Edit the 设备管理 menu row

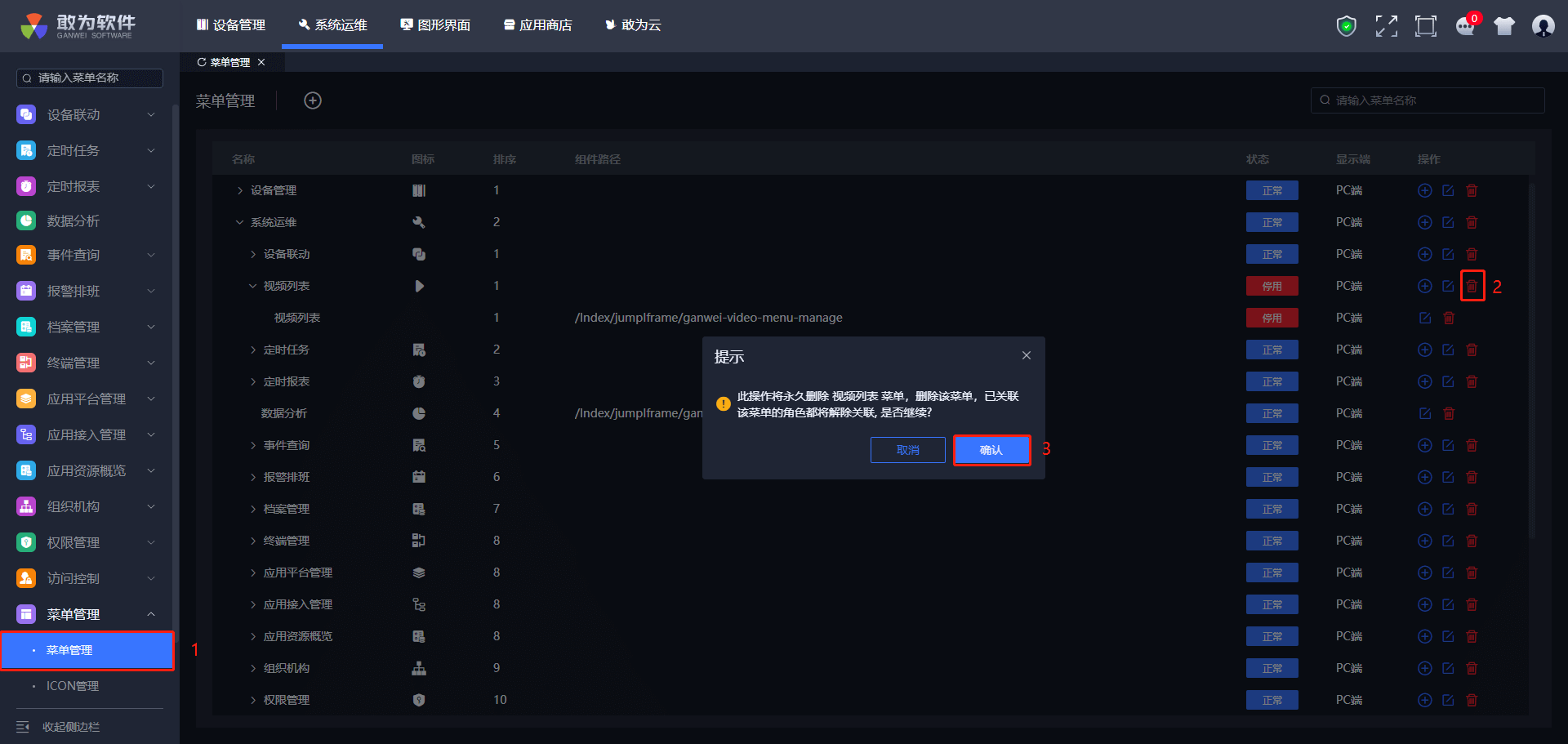pos(1448,190)
